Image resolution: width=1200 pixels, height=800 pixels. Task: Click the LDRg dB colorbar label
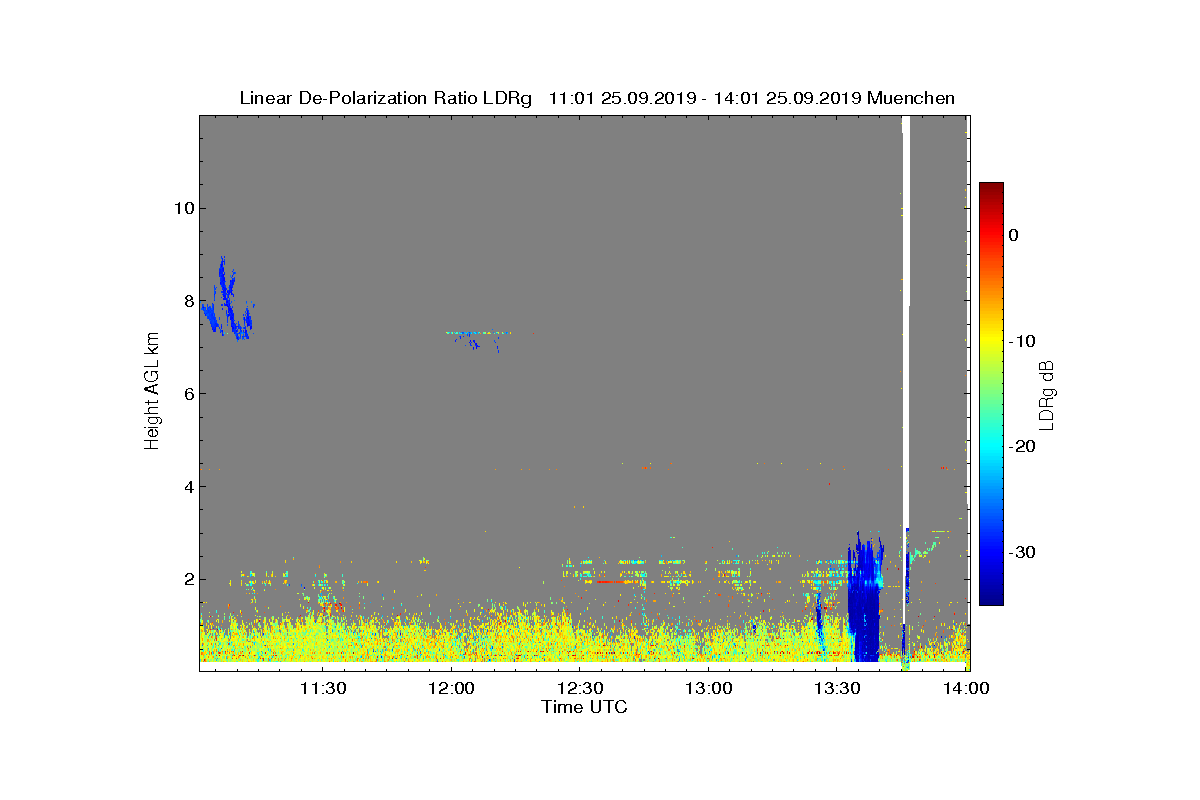(x=1047, y=394)
